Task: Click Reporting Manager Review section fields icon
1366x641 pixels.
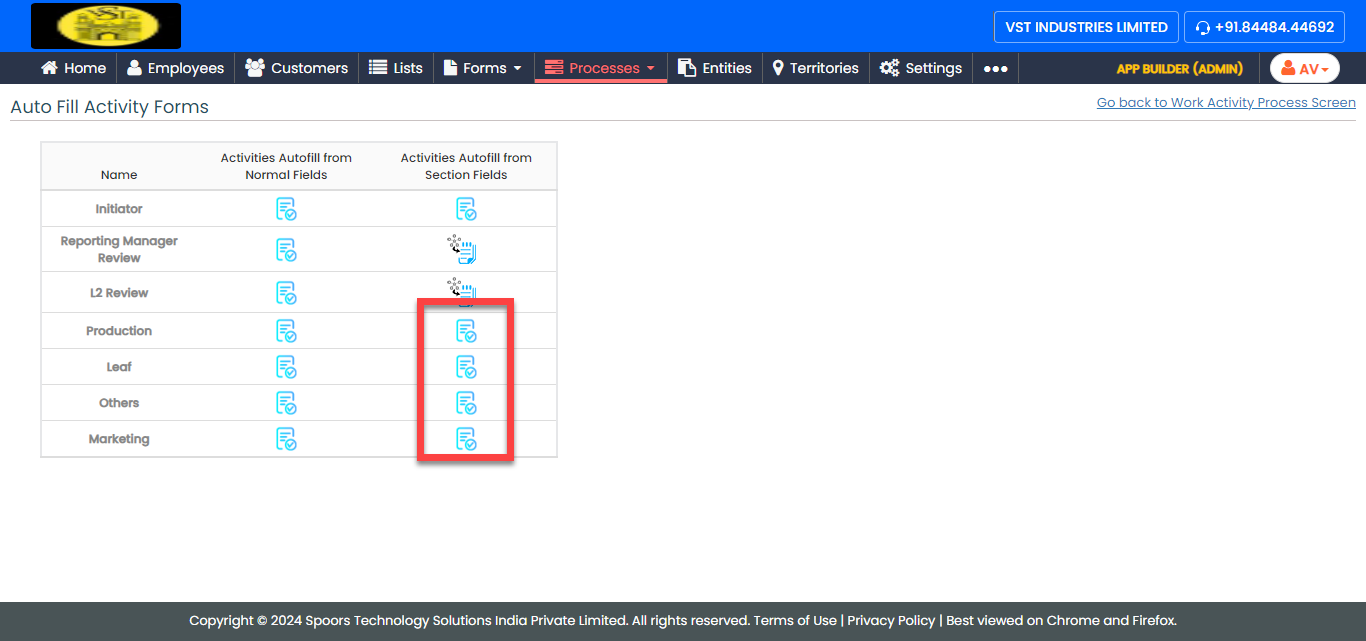Action: tap(462, 249)
